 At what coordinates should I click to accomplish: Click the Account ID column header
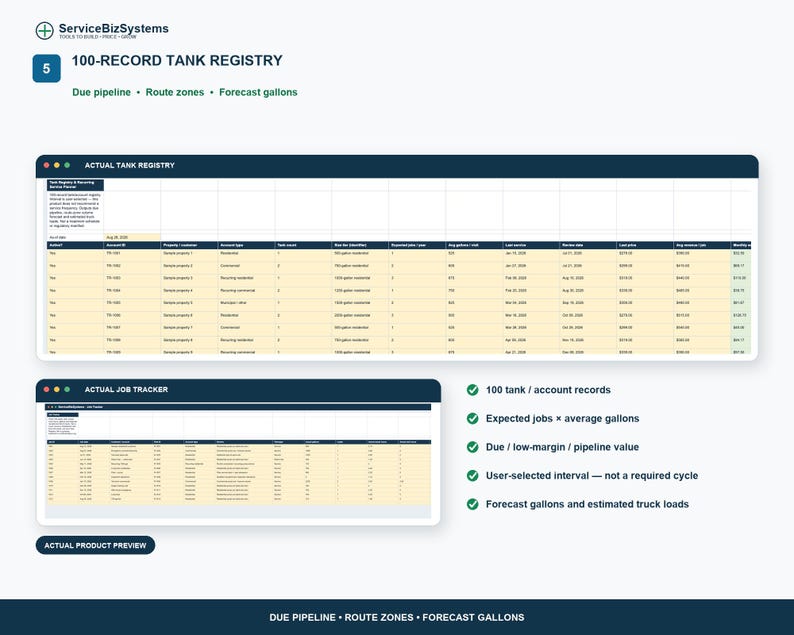click(132, 245)
